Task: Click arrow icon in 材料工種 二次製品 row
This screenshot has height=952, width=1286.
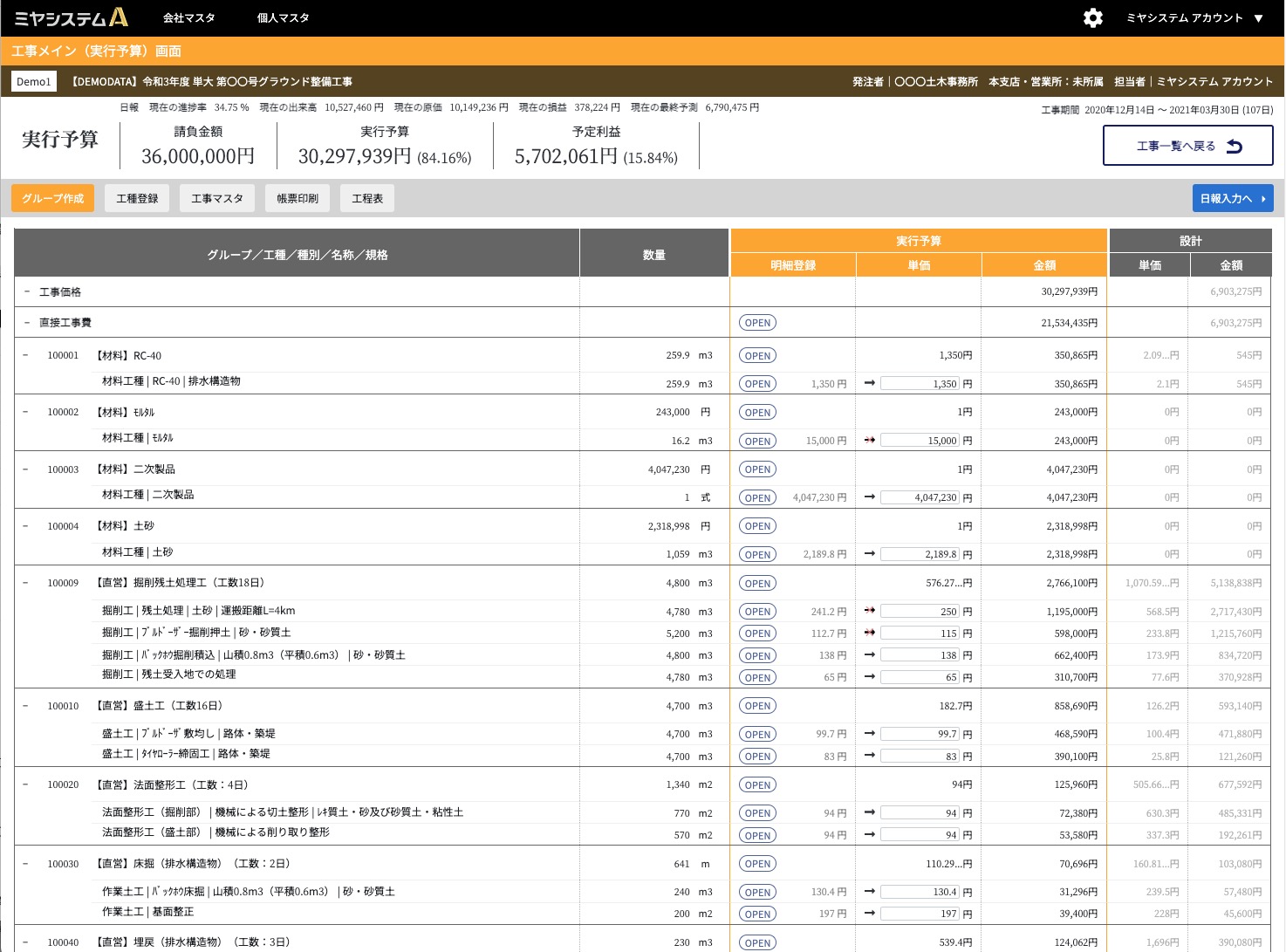Action: pyautogui.click(x=870, y=497)
